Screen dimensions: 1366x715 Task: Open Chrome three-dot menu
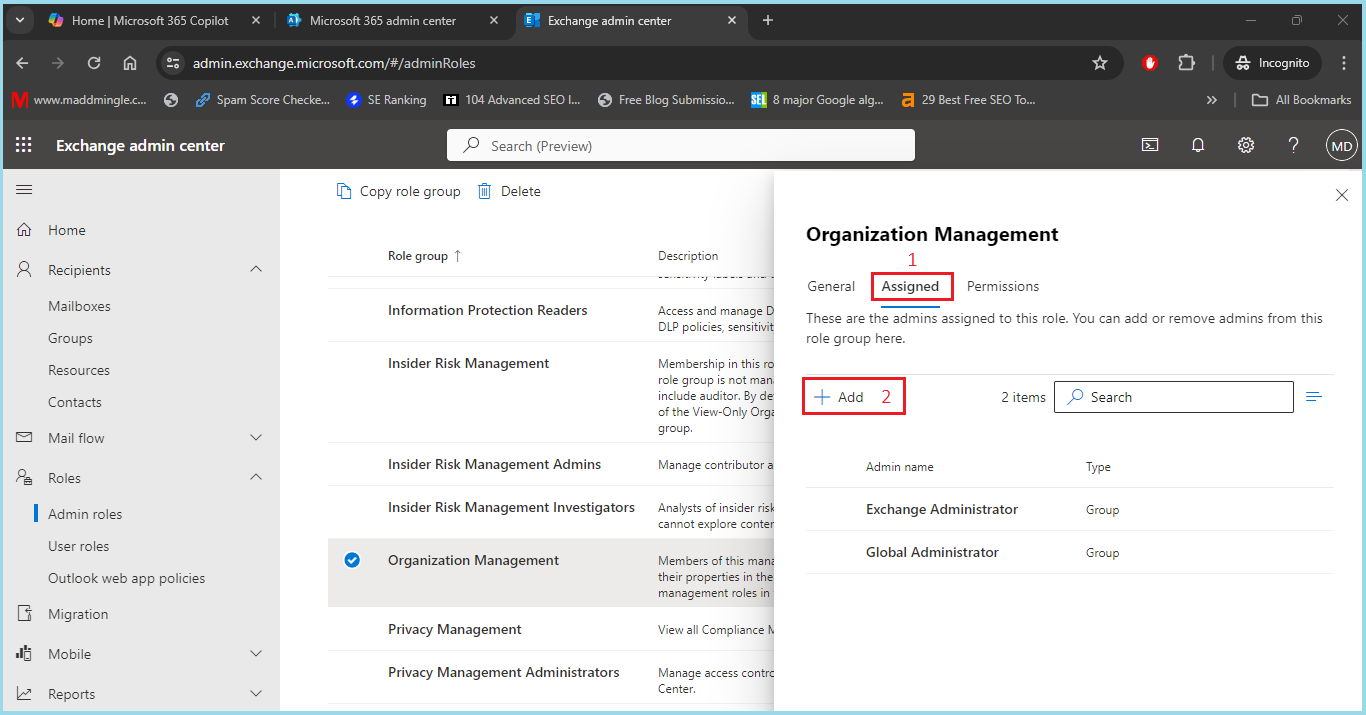pyautogui.click(x=1344, y=63)
